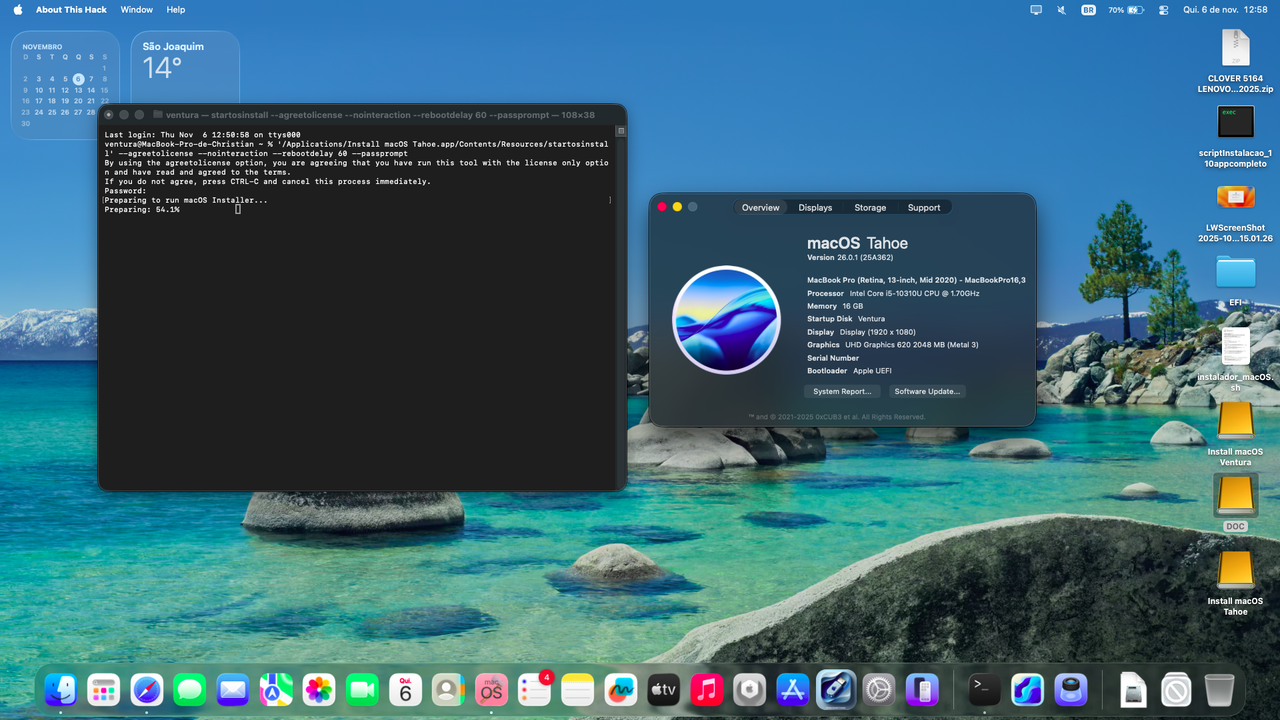Switch to Storage tab
Viewport: 1280px width, 720px height.
click(x=870, y=207)
